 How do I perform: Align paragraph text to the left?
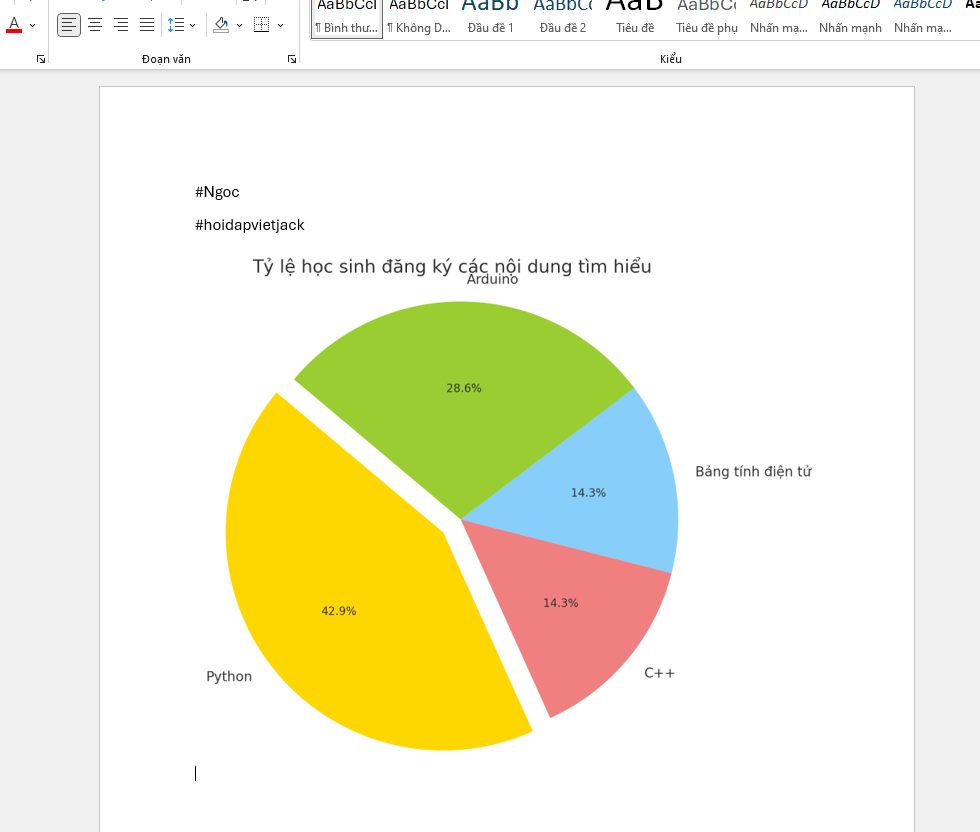[x=69, y=24]
